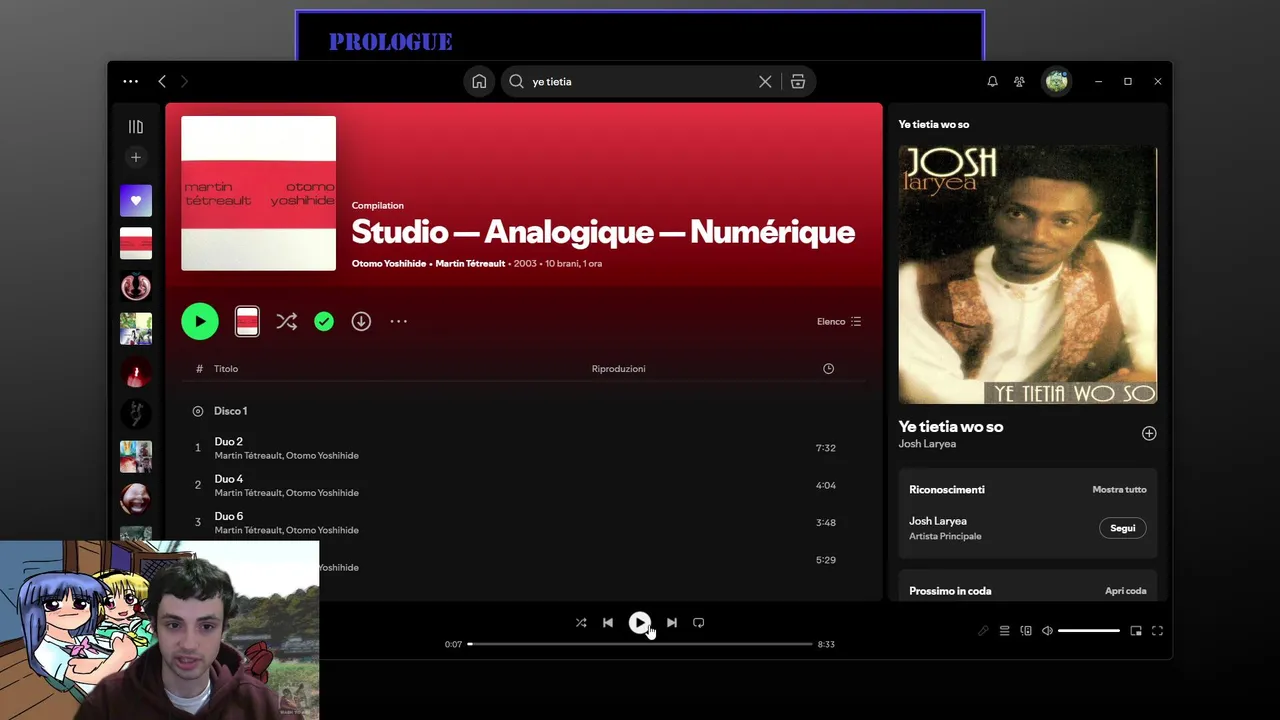The height and width of the screenshot is (720, 1280).
Task: Play track Duo 4 in the list
Action: pyautogui.click(x=229, y=479)
